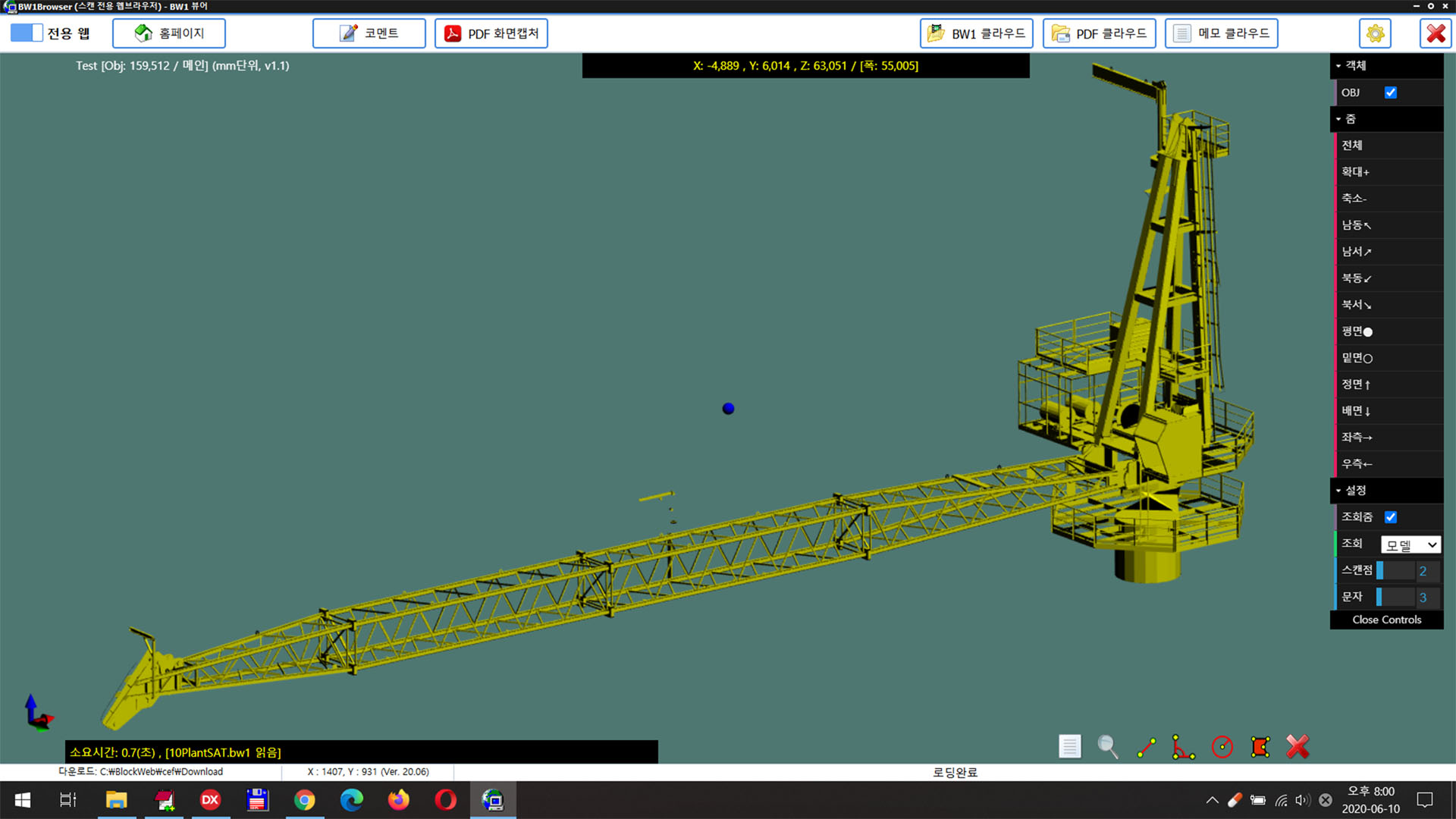Click the magnifier search icon

pyautogui.click(x=1107, y=747)
